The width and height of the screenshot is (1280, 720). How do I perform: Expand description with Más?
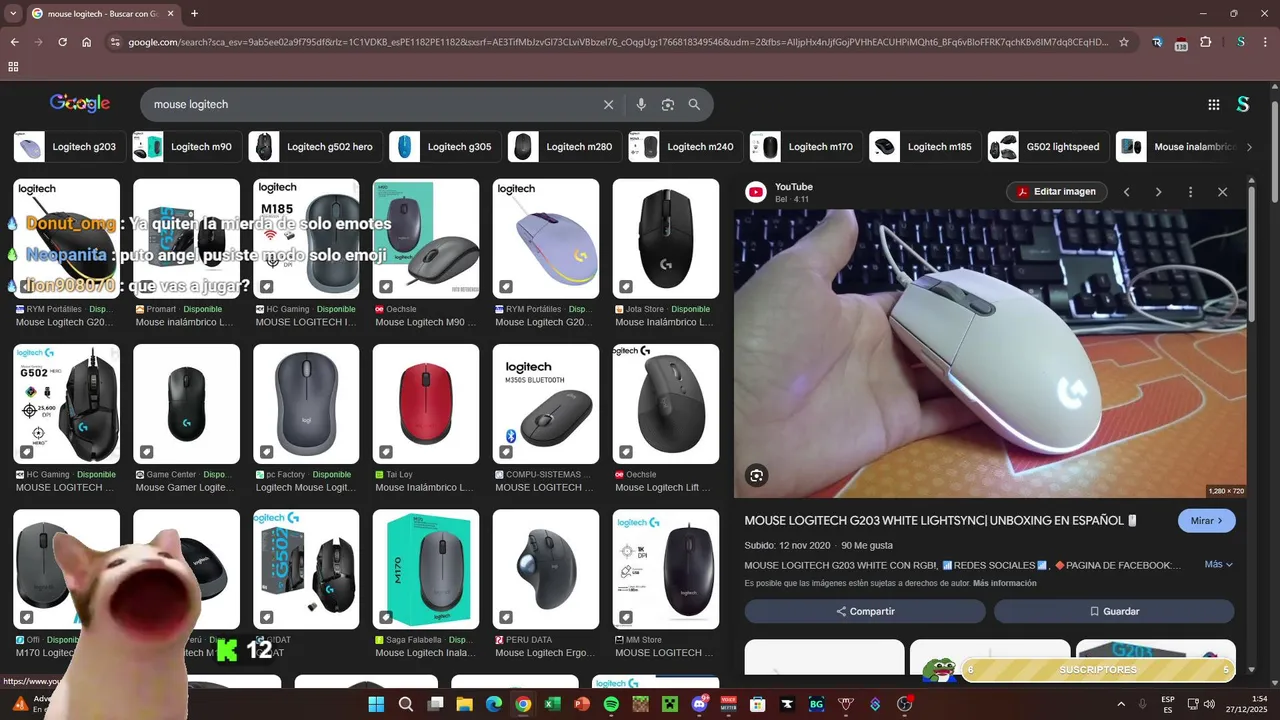point(1218,564)
